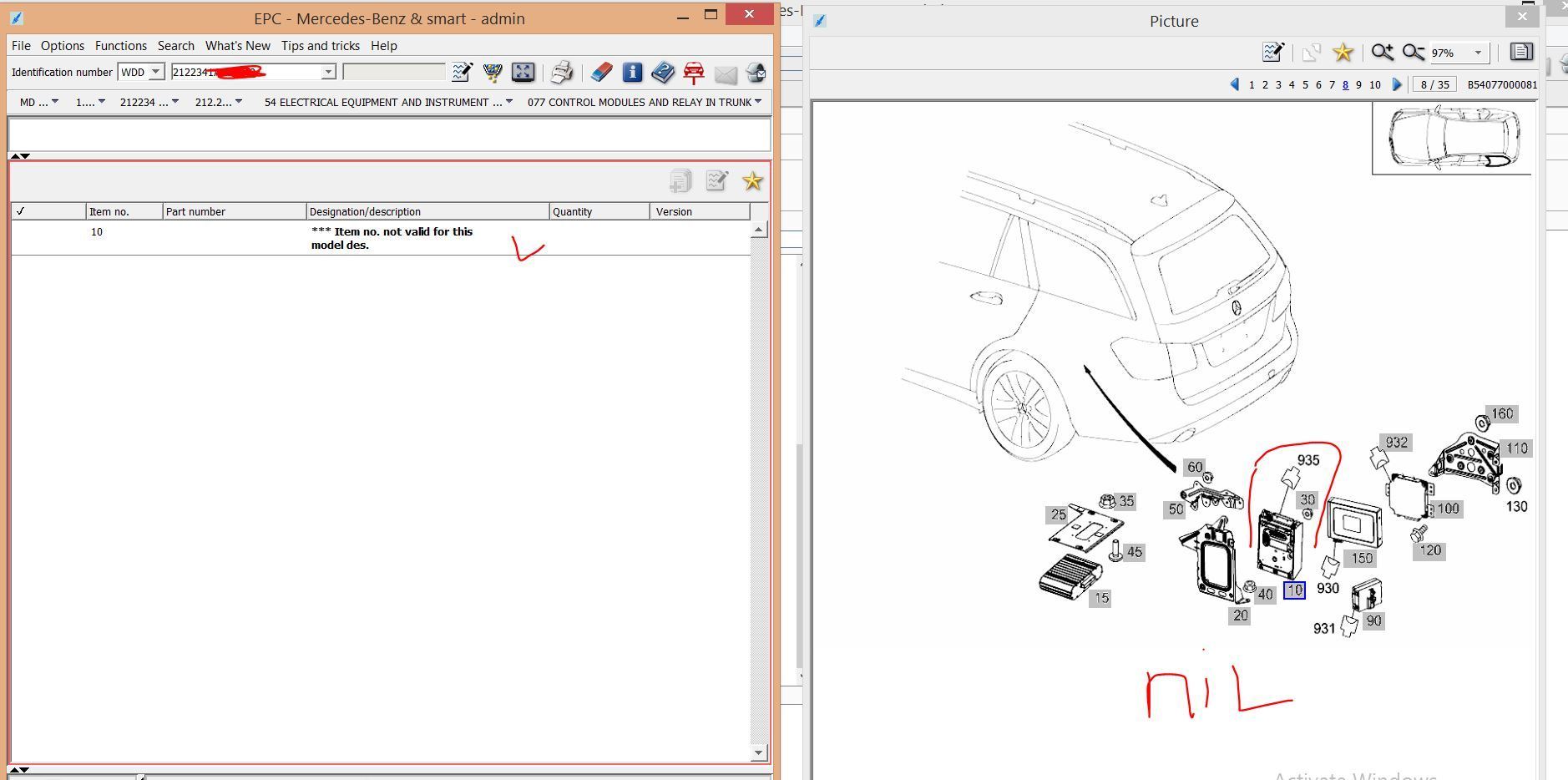Open the Tips and tricks menu
1568x780 pixels.
point(320,46)
